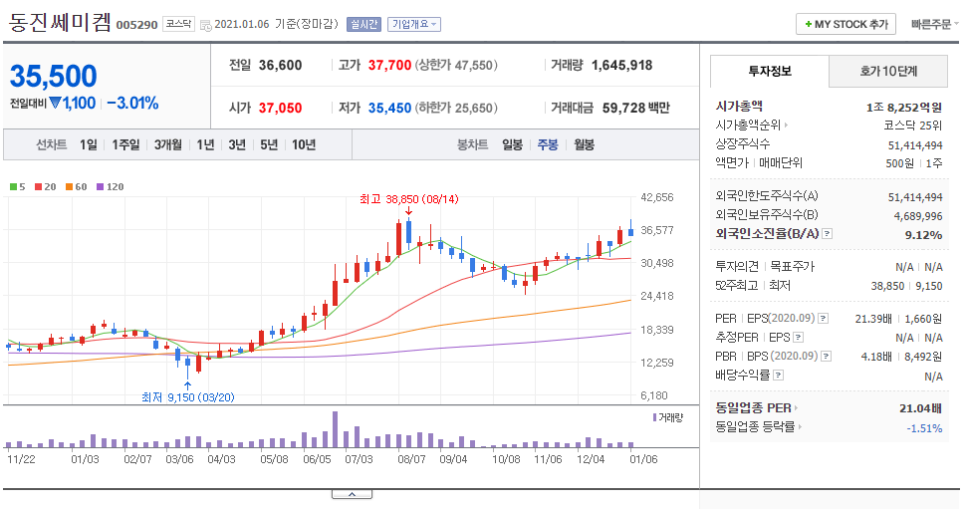Open help icon next to PBR BPS(2020.09)

[826, 356]
